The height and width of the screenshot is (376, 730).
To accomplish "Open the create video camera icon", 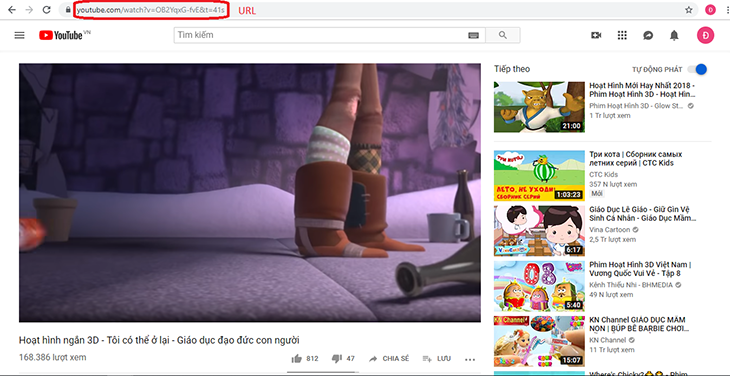I will pyautogui.click(x=596, y=35).
